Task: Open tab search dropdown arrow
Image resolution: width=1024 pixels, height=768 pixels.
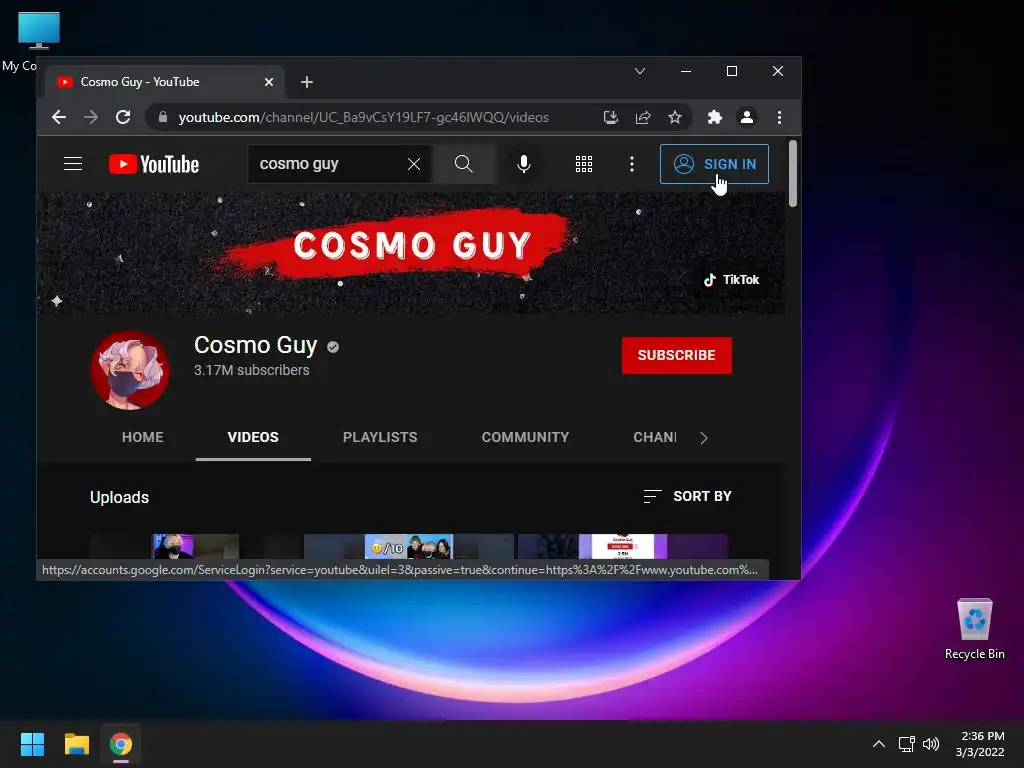Action: [640, 71]
